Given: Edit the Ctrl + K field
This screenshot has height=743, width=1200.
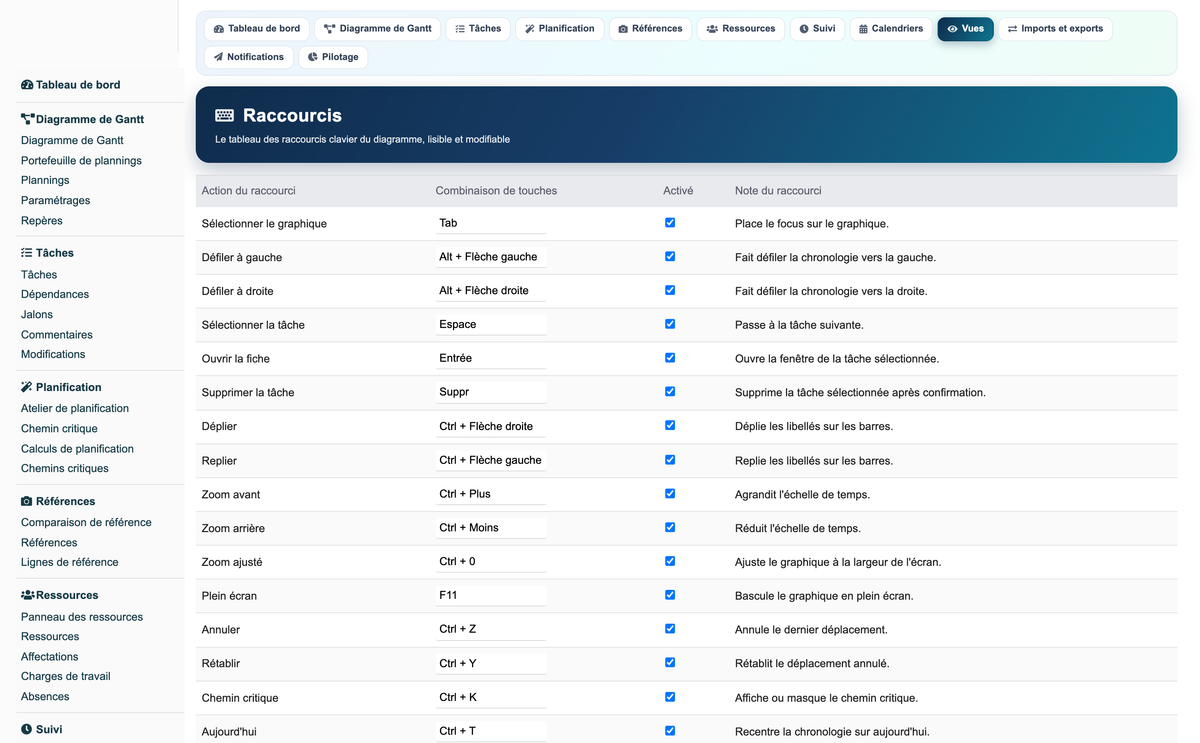Looking at the screenshot, I should [x=491, y=697].
